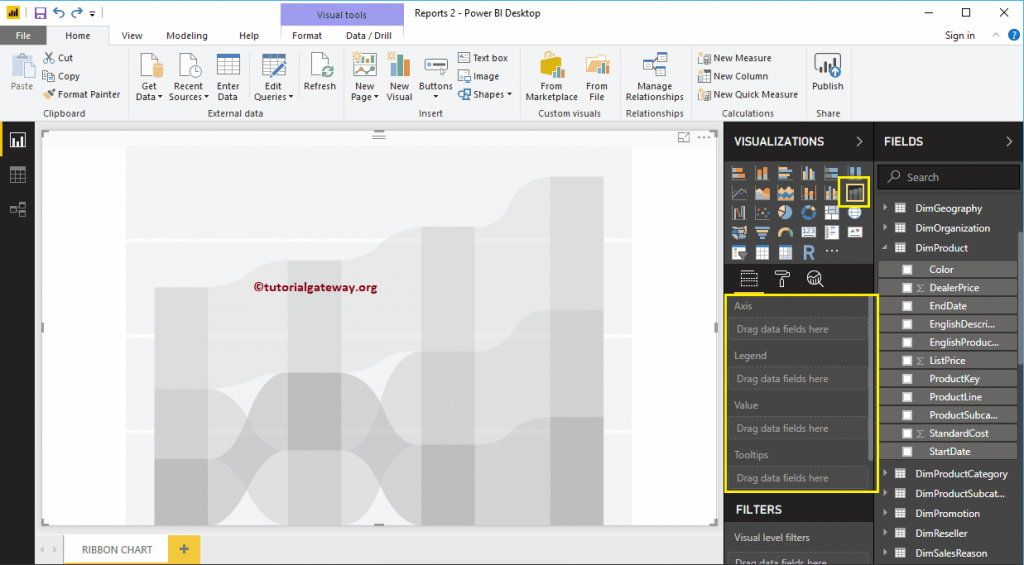Image resolution: width=1024 pixels, height=565 pixels.
Task: Click the Refresh button
Action: point(320,72)
